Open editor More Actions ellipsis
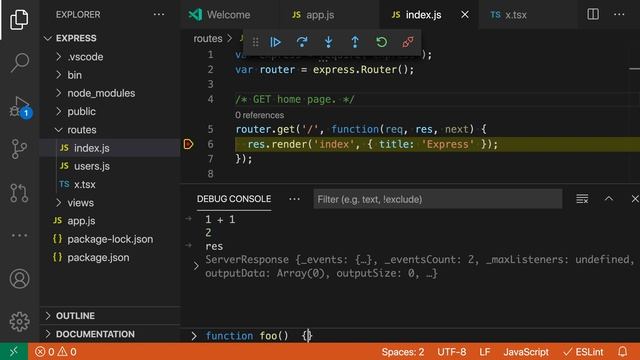This screenshot has height=360, width=640. pyautogui.click(x=619, y=14)
